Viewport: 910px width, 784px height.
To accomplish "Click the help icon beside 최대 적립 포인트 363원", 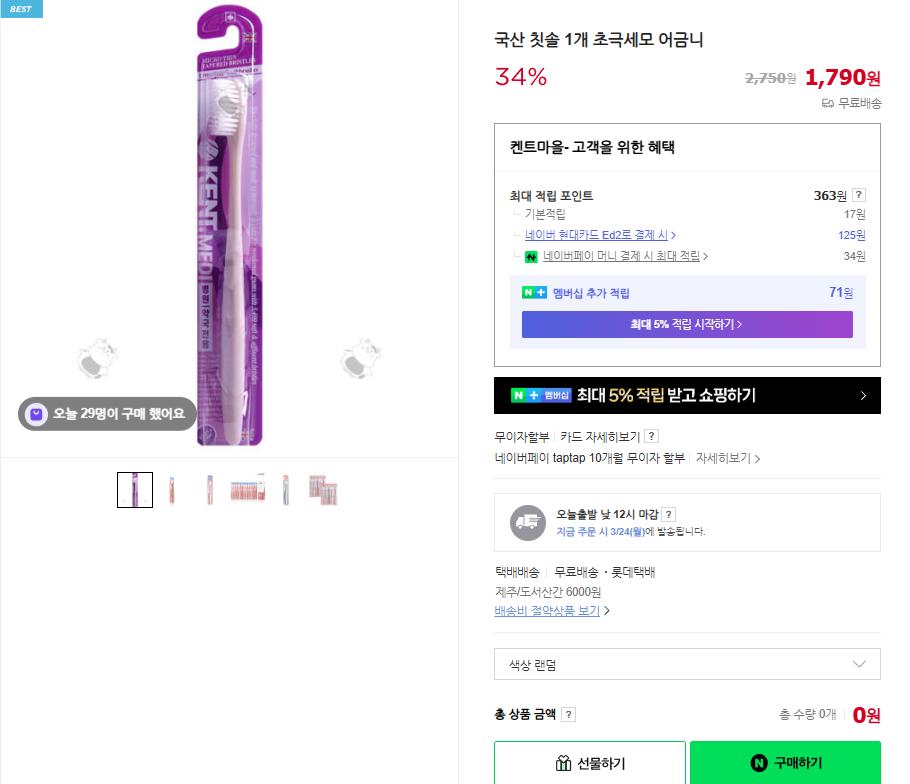I will (859, 195).
